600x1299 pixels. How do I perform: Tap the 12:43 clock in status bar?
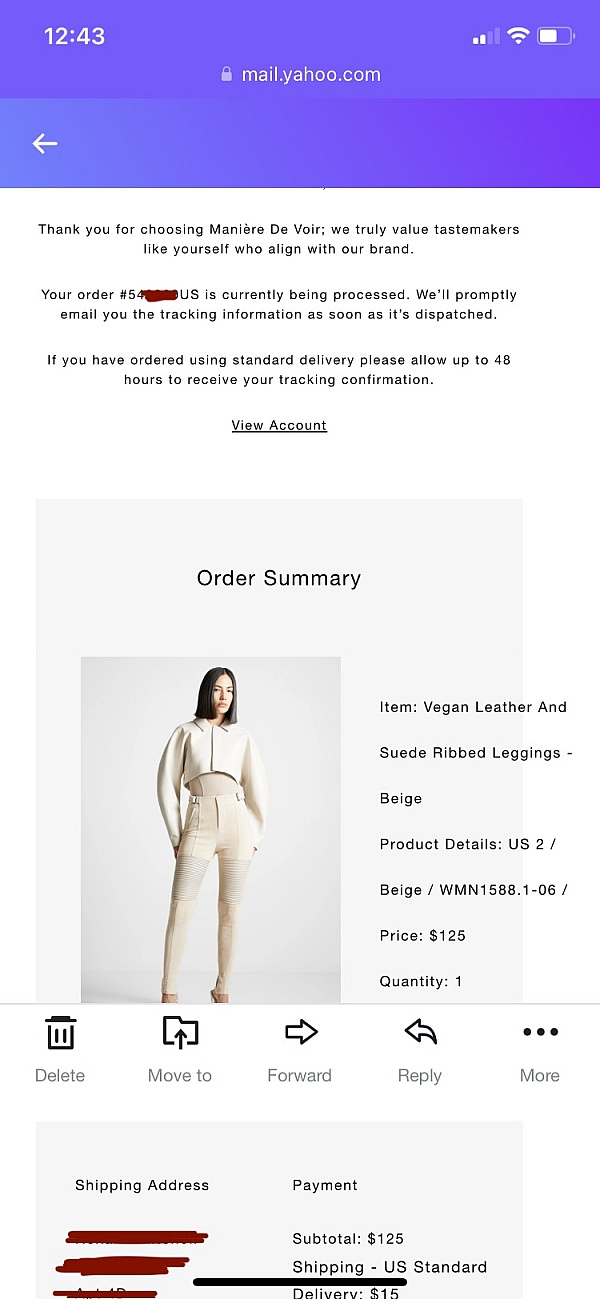(x=74, y=36)
